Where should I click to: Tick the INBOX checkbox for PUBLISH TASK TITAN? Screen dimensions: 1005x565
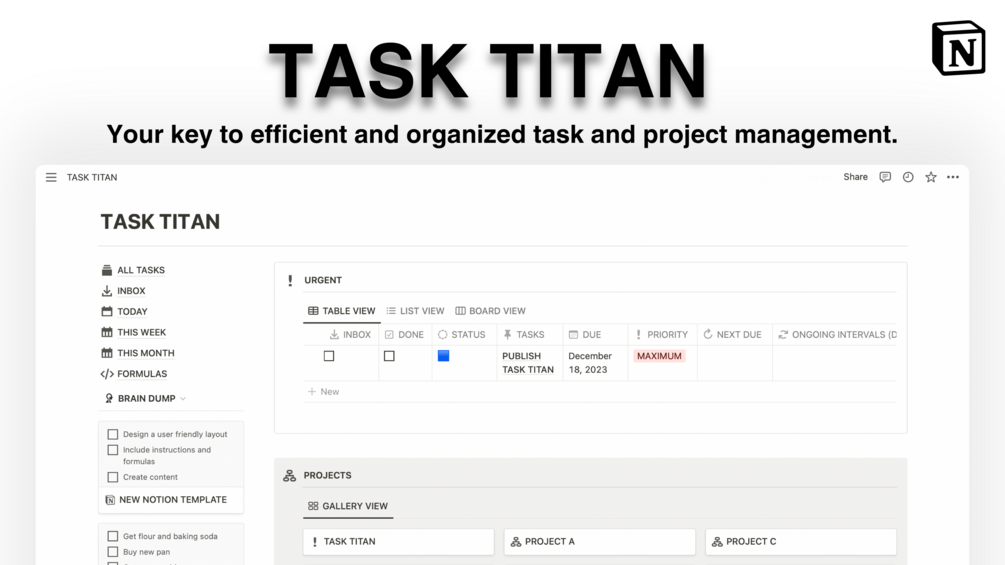[329, 356]
